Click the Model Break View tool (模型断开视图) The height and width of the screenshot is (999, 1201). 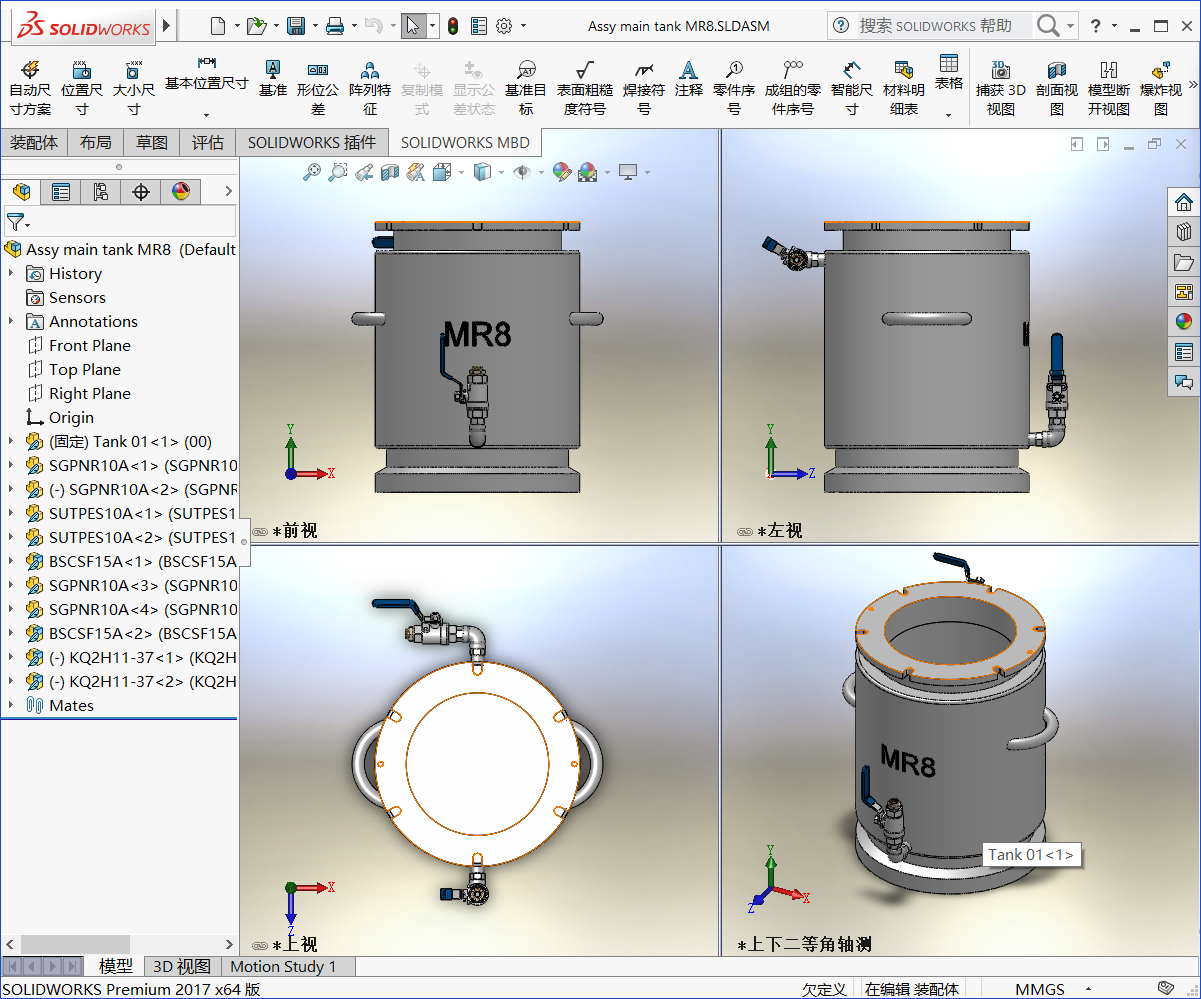[x=1109, y=88]
